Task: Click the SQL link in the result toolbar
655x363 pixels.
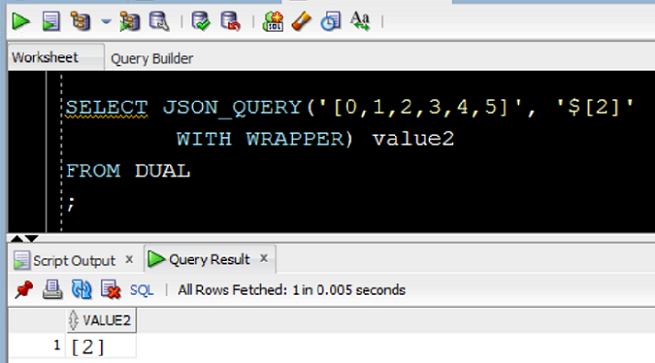Action: point(142,290)
